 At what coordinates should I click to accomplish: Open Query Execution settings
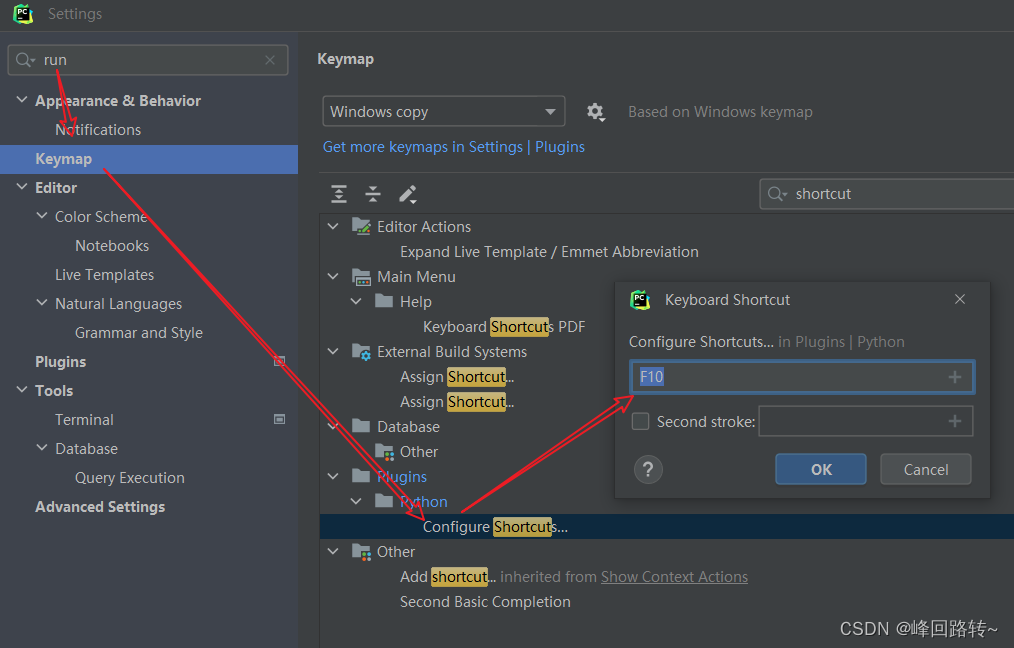129,478
